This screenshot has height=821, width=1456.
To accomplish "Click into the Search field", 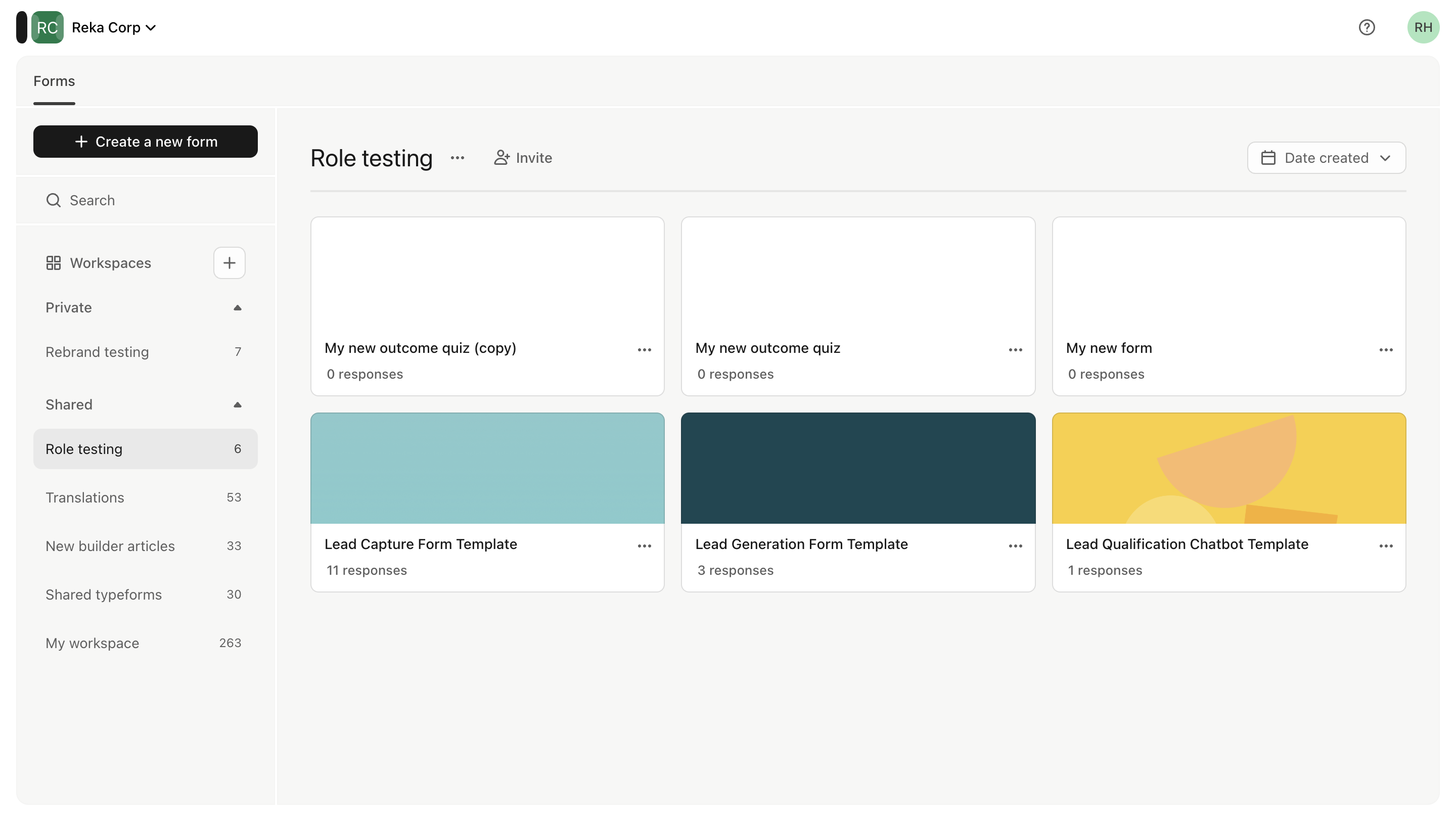I will [145, 200].
